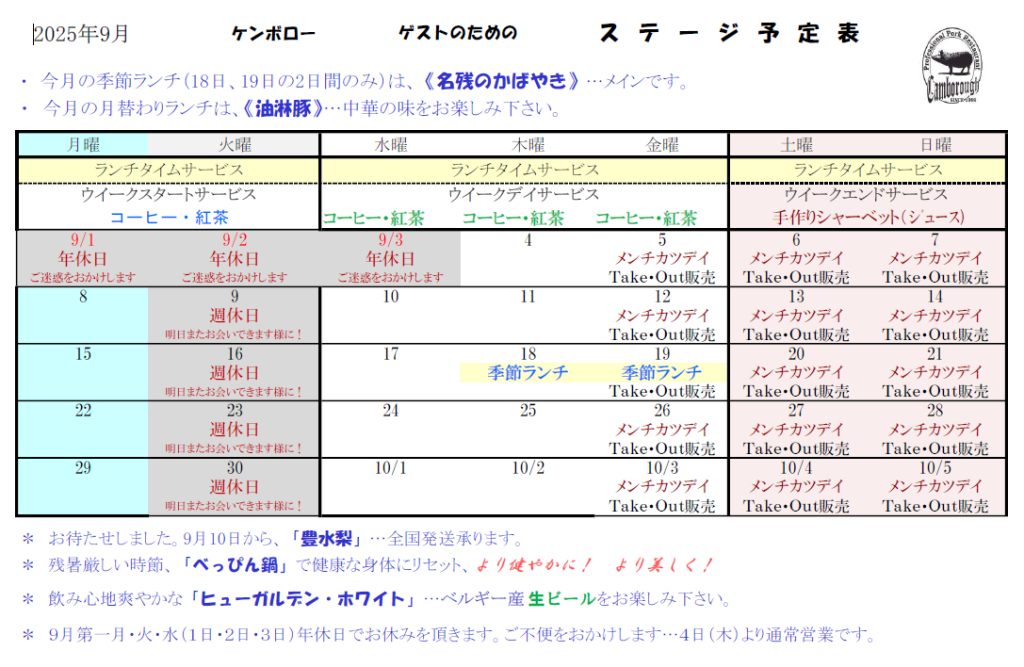This screenshot has height=667, width=1024.
Task: Click the date '25' number
Action: [528, 411]
